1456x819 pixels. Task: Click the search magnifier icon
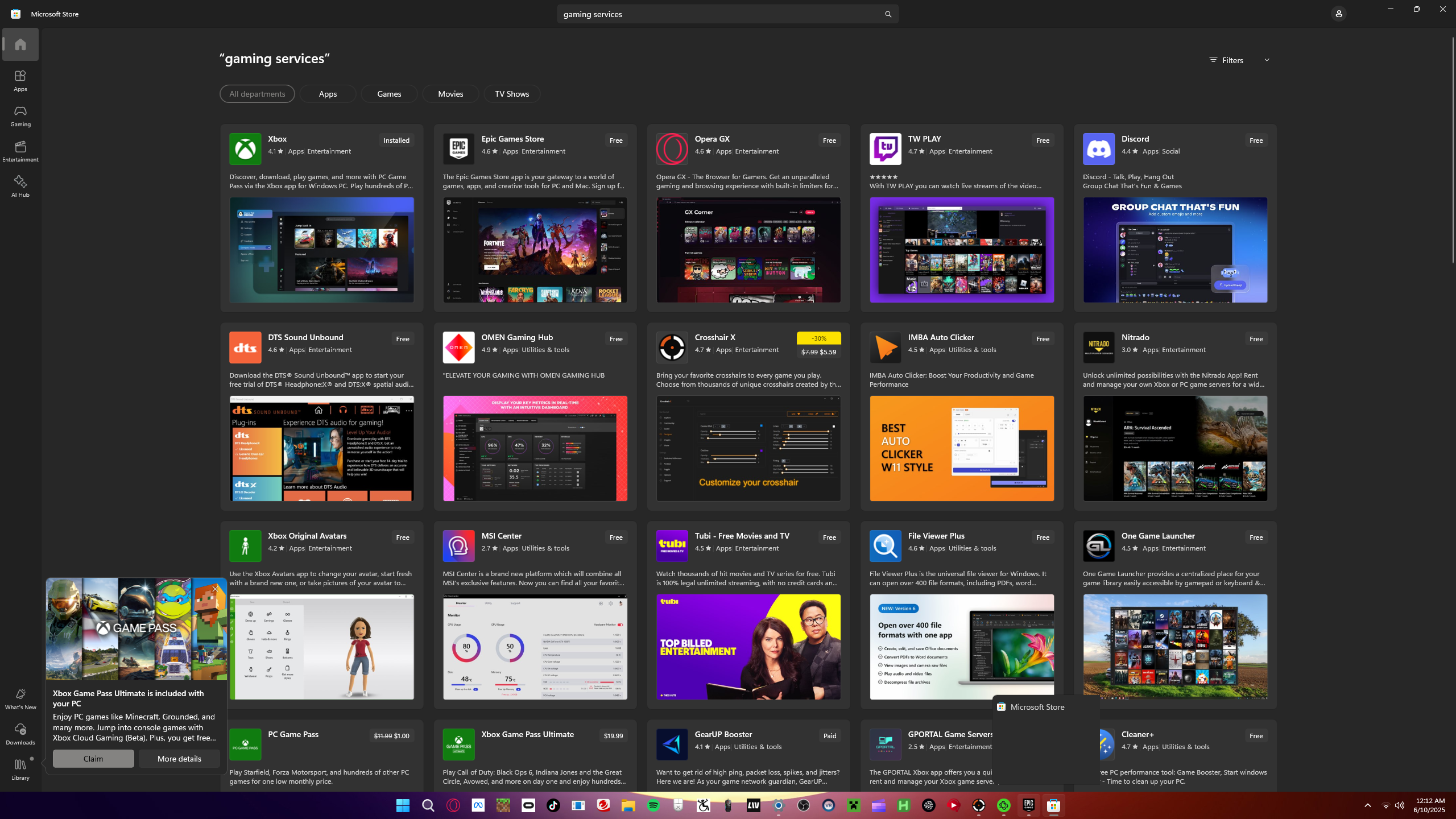[x=888, y=14]
